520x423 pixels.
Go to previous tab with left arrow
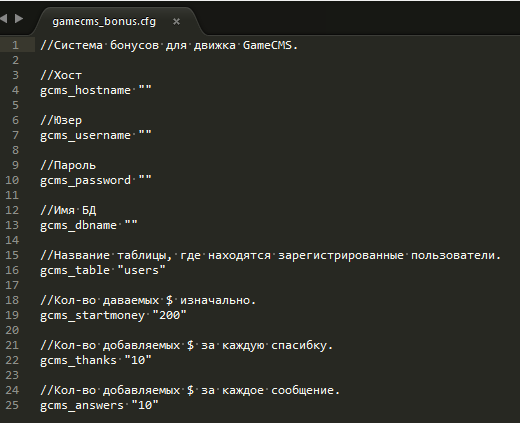4,18
